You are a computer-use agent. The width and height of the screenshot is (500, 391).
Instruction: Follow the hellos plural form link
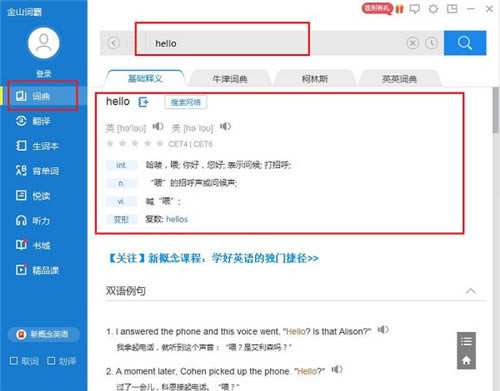(x=177, y=219)
